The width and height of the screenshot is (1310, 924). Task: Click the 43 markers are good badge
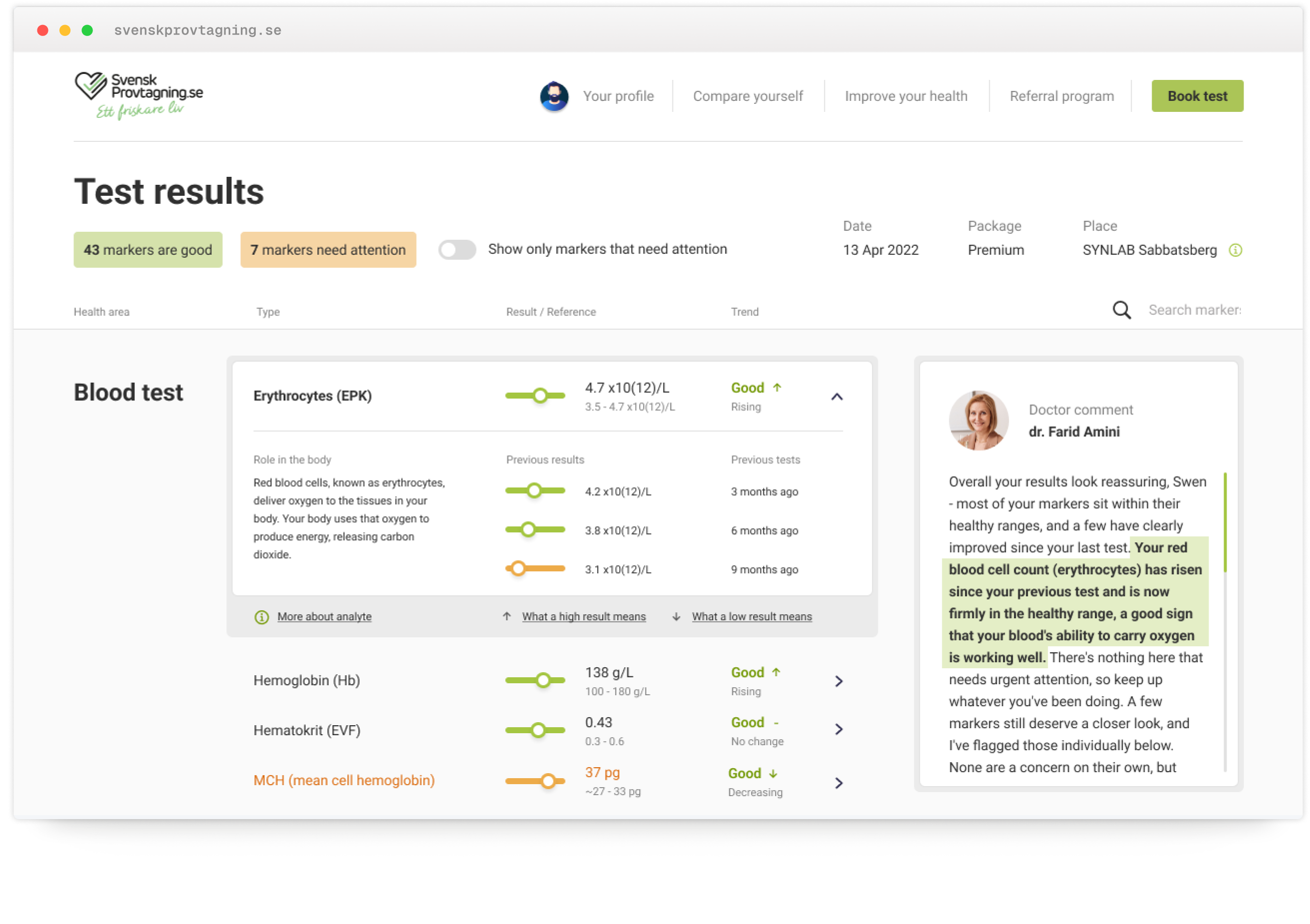tap(148, 250)
